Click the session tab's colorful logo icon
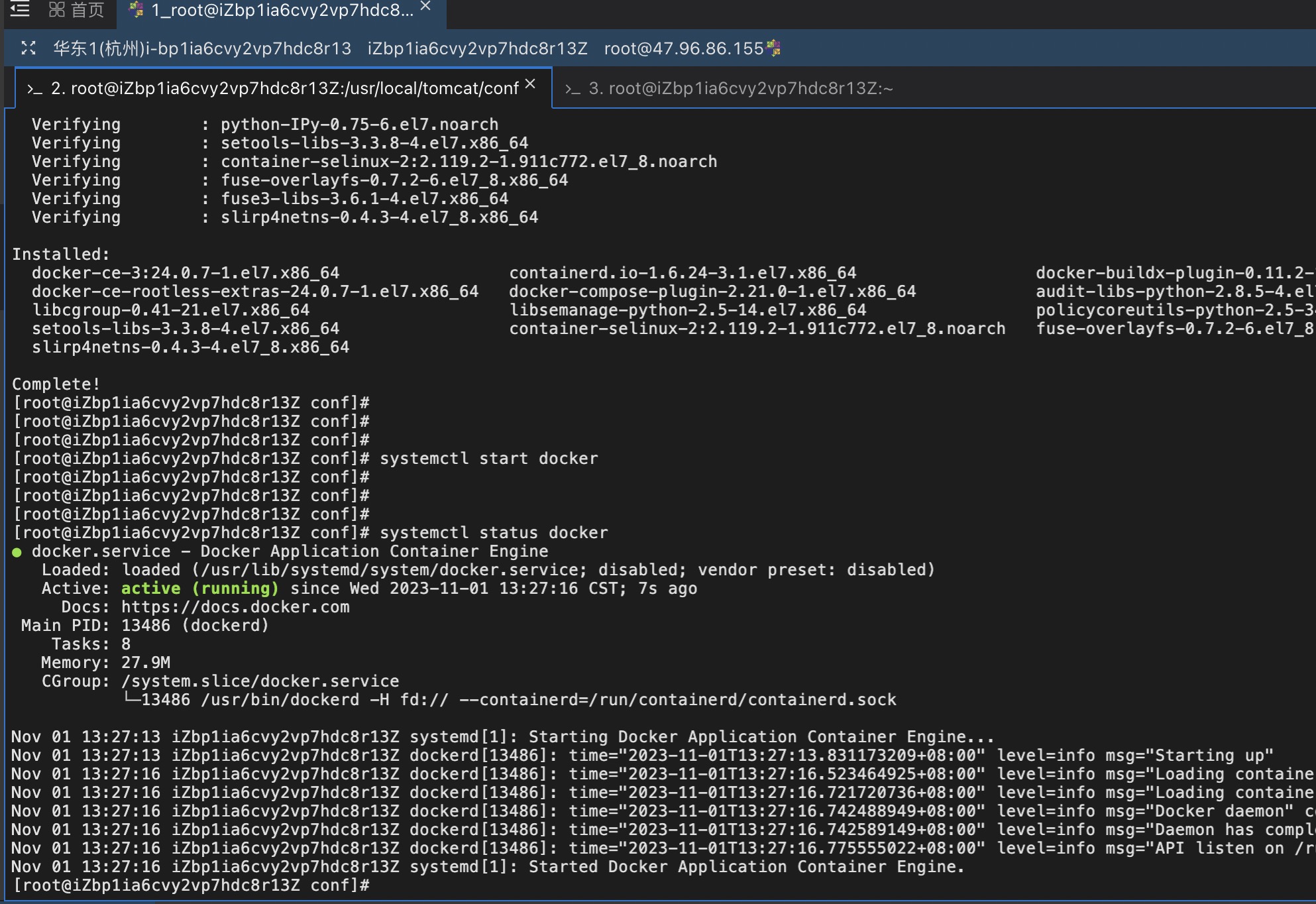1316x904 pixels. click(136, 9)
